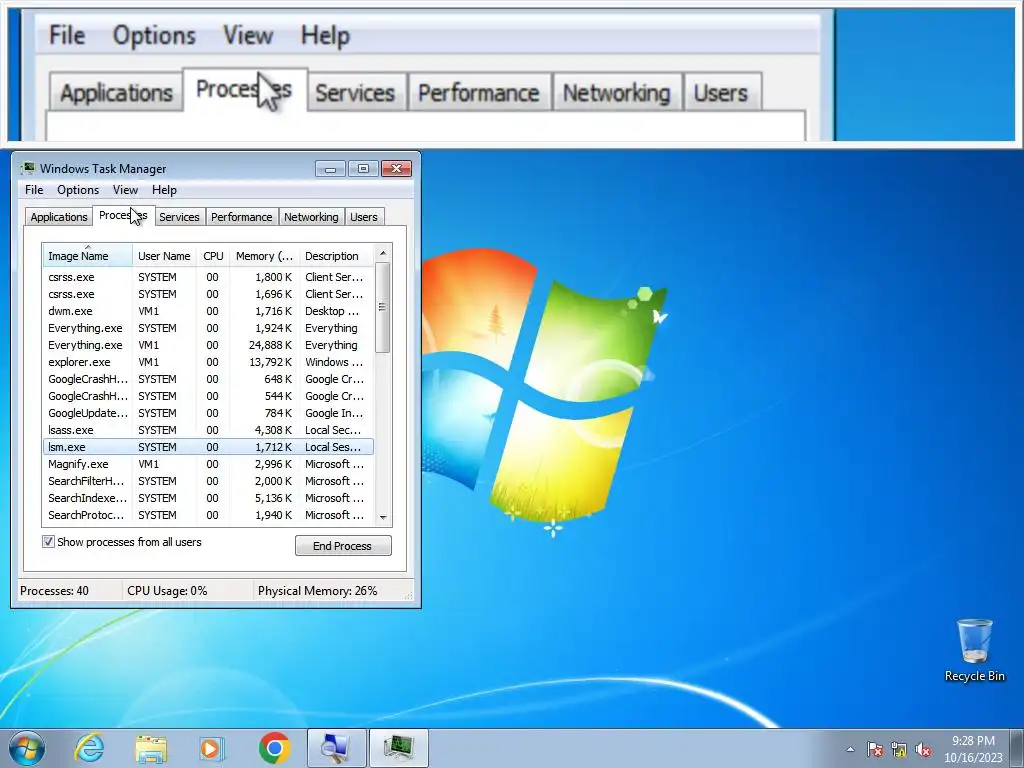
Task: Open the Help menu in Task Manager
Action: point(164,190)
